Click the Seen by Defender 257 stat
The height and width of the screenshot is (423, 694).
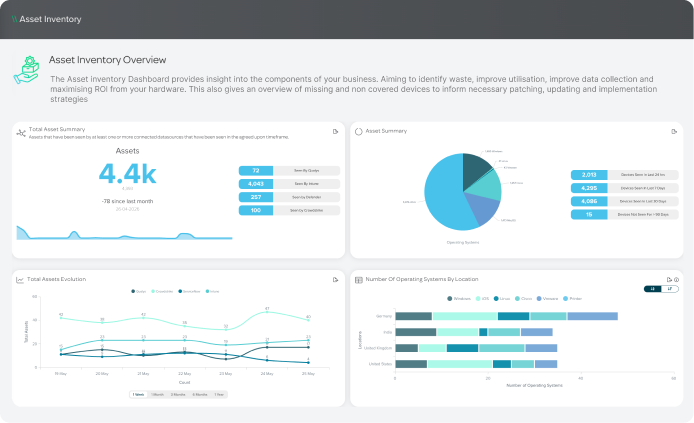[x=289, y=197]
